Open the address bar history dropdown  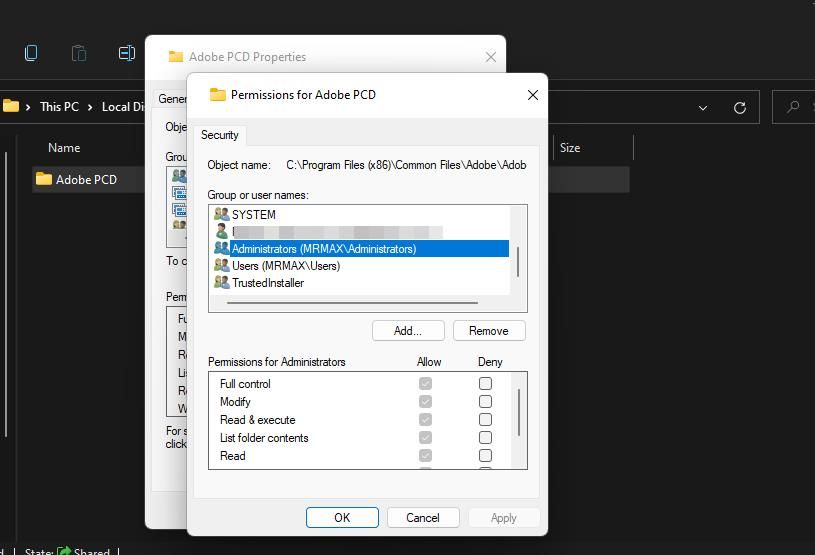coord(703,107)
